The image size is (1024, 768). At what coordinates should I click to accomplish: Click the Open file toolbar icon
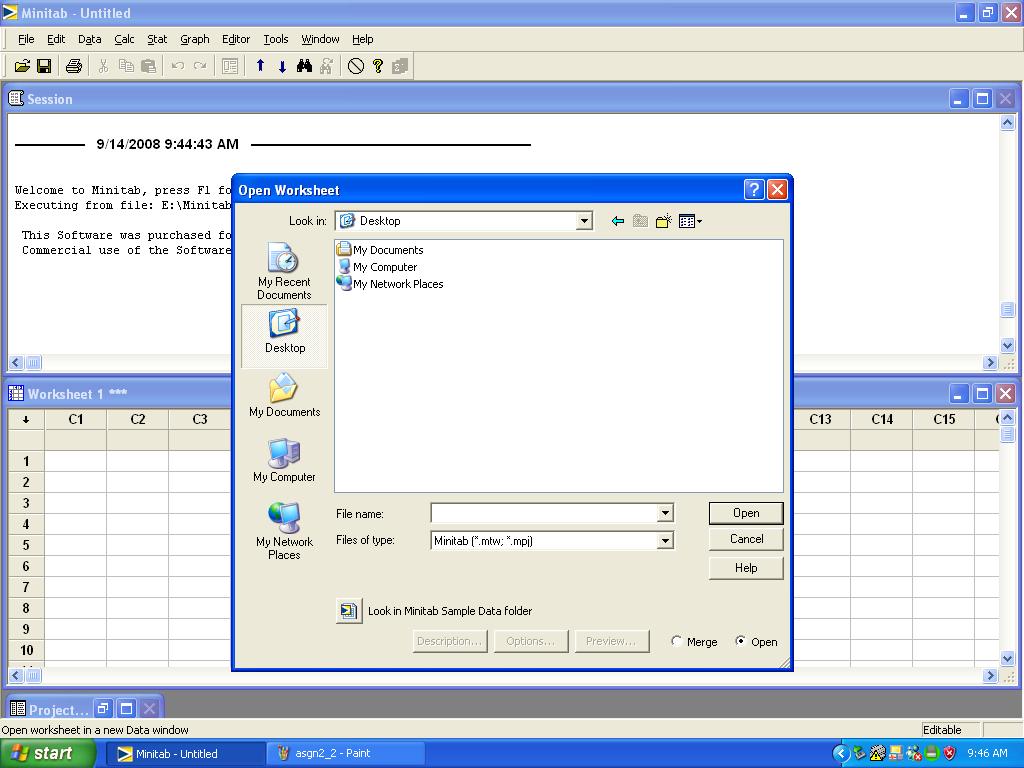pyautogui.click(x=22, y=66)
